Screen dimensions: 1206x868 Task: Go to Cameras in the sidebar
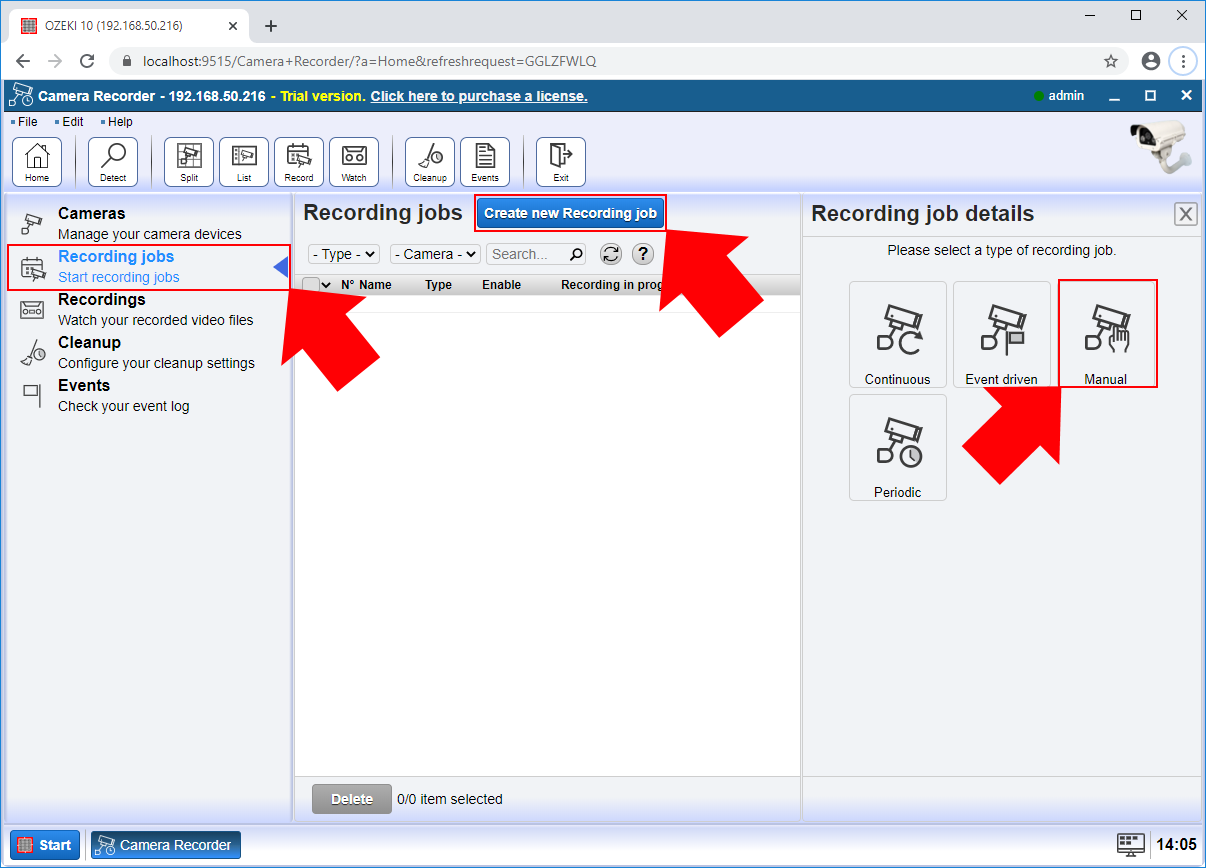[149, 224]
